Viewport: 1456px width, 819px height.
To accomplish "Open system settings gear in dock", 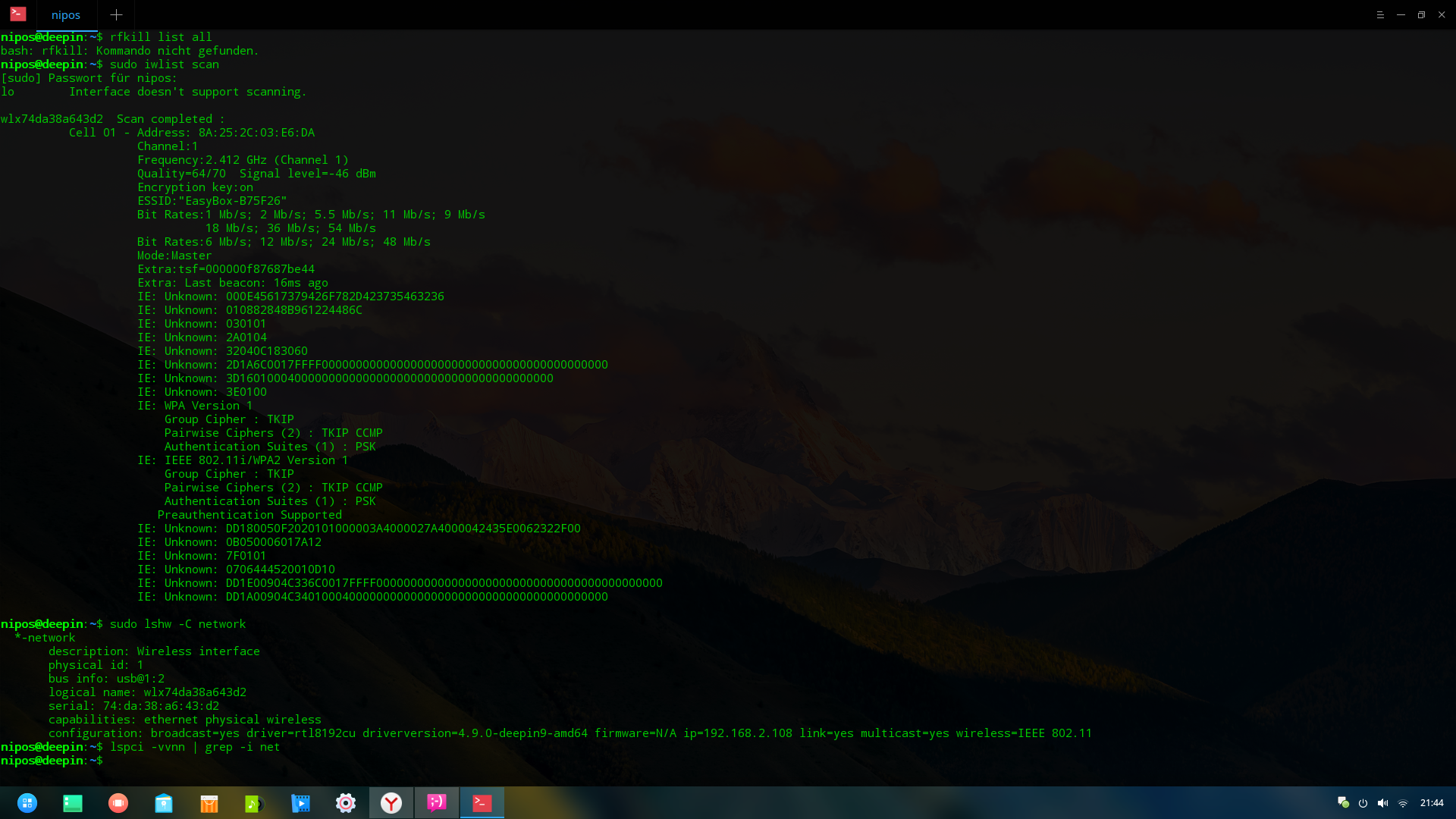I will 346,803.
